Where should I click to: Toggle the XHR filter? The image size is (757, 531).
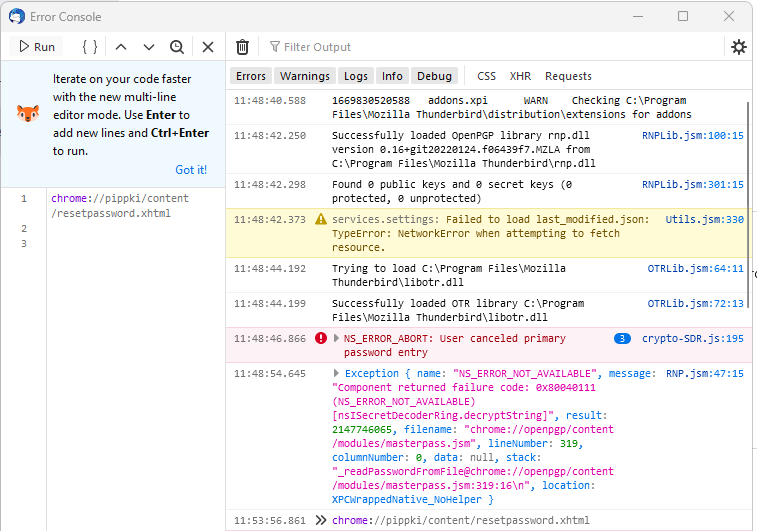520,76
